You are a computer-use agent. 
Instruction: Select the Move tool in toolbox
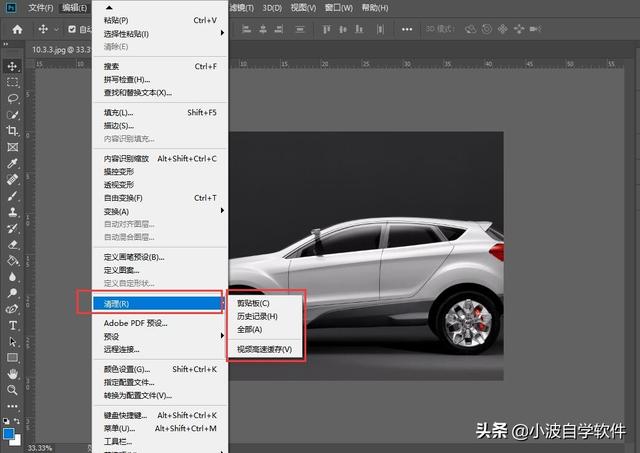pos(13,66)
